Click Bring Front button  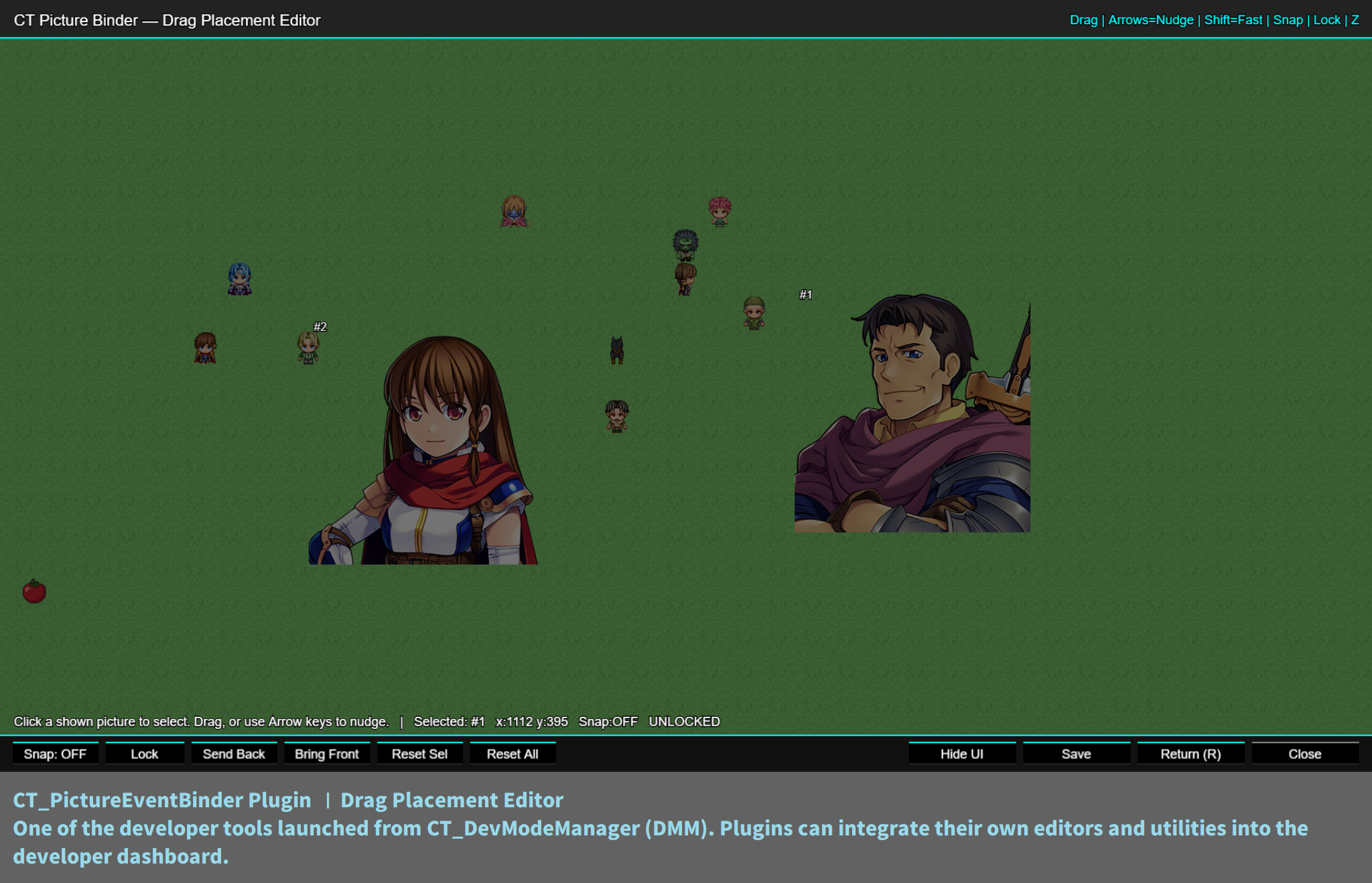click(x=327, y=754)
